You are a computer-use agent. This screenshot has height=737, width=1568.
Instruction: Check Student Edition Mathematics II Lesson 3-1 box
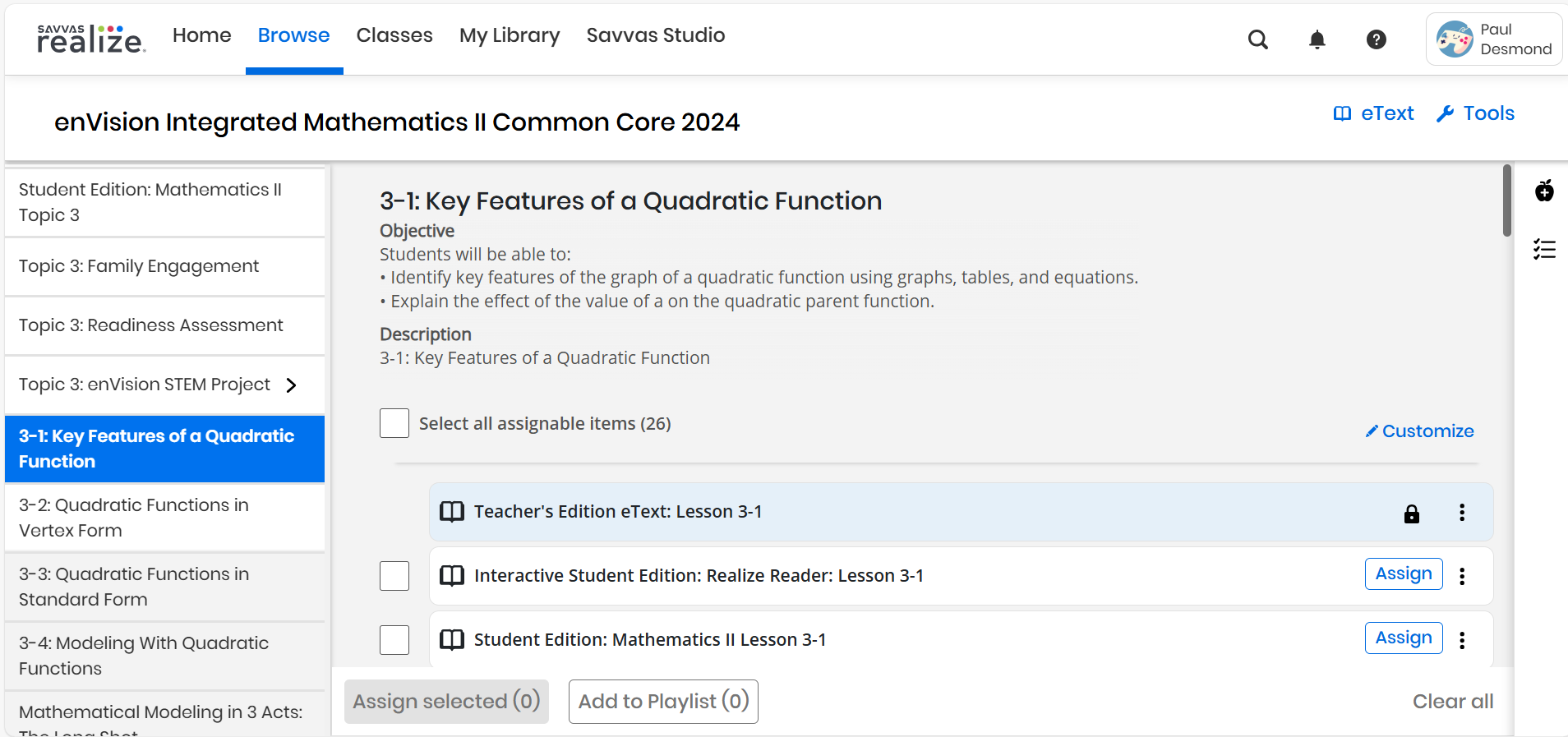[x=394, y=640]
